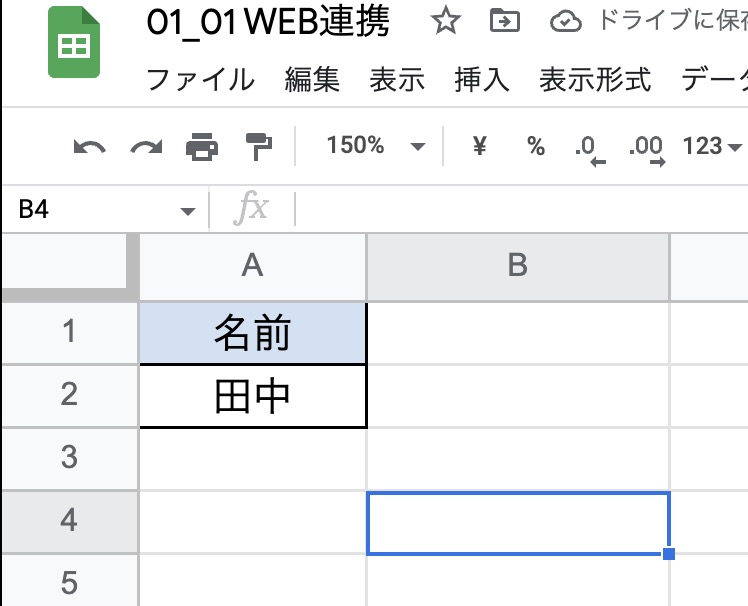
Task: Undo the last action
Action: coord(89,147)
